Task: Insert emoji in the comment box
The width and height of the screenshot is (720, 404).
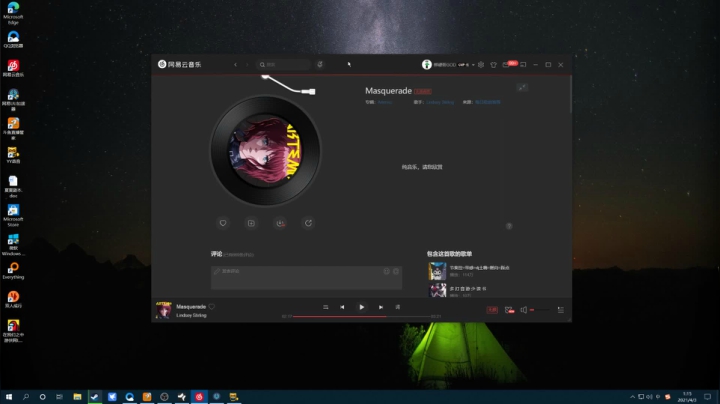Action: tap(387, 271)
